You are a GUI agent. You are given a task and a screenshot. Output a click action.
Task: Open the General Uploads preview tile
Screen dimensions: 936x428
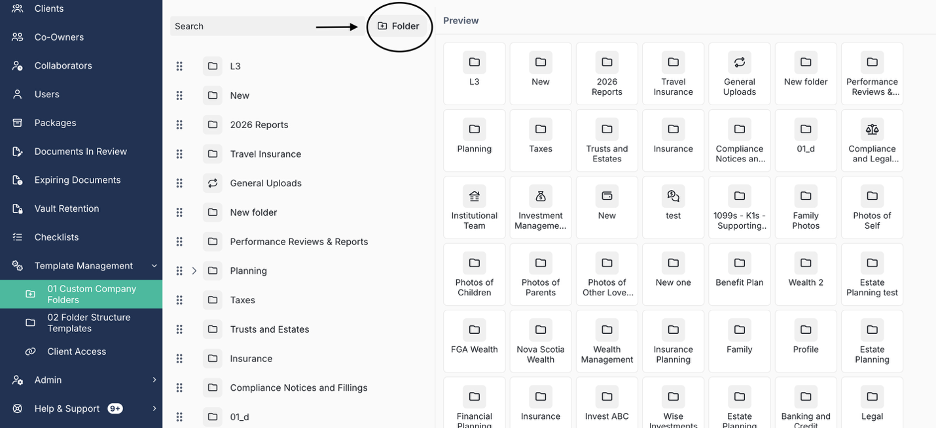point(740,73)
